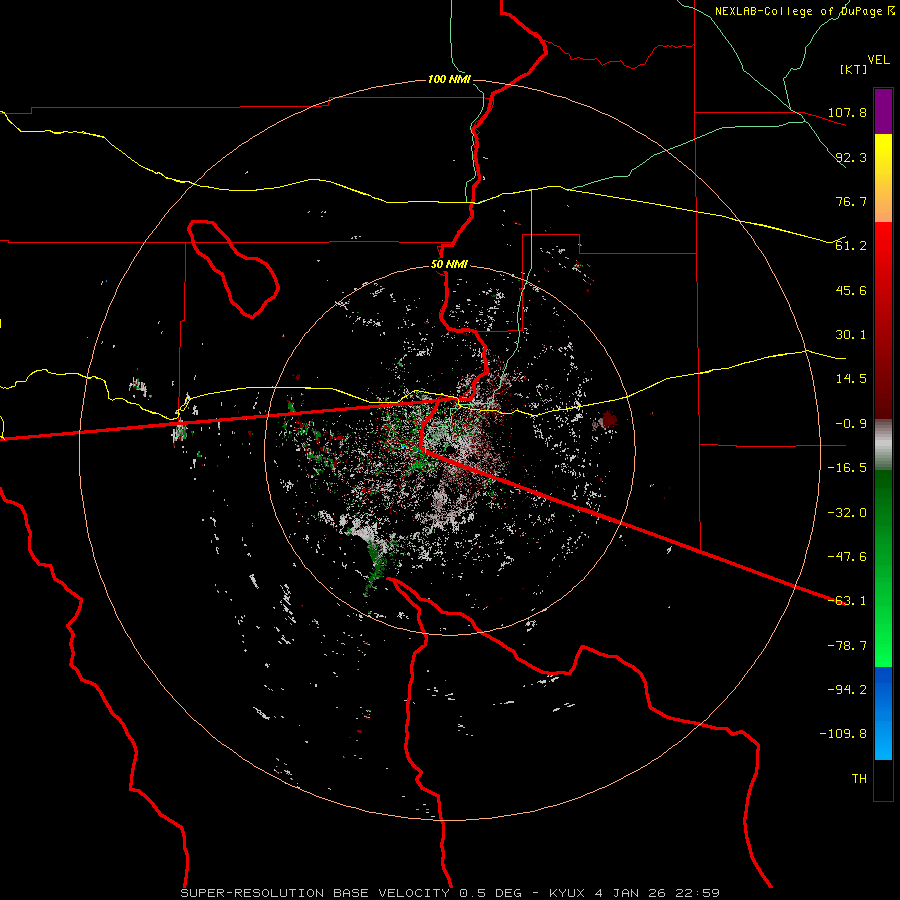This screenshot has width=900, height=900.
Task: Click the 50 NMI range ring label
Action: [x=449, y=265]
